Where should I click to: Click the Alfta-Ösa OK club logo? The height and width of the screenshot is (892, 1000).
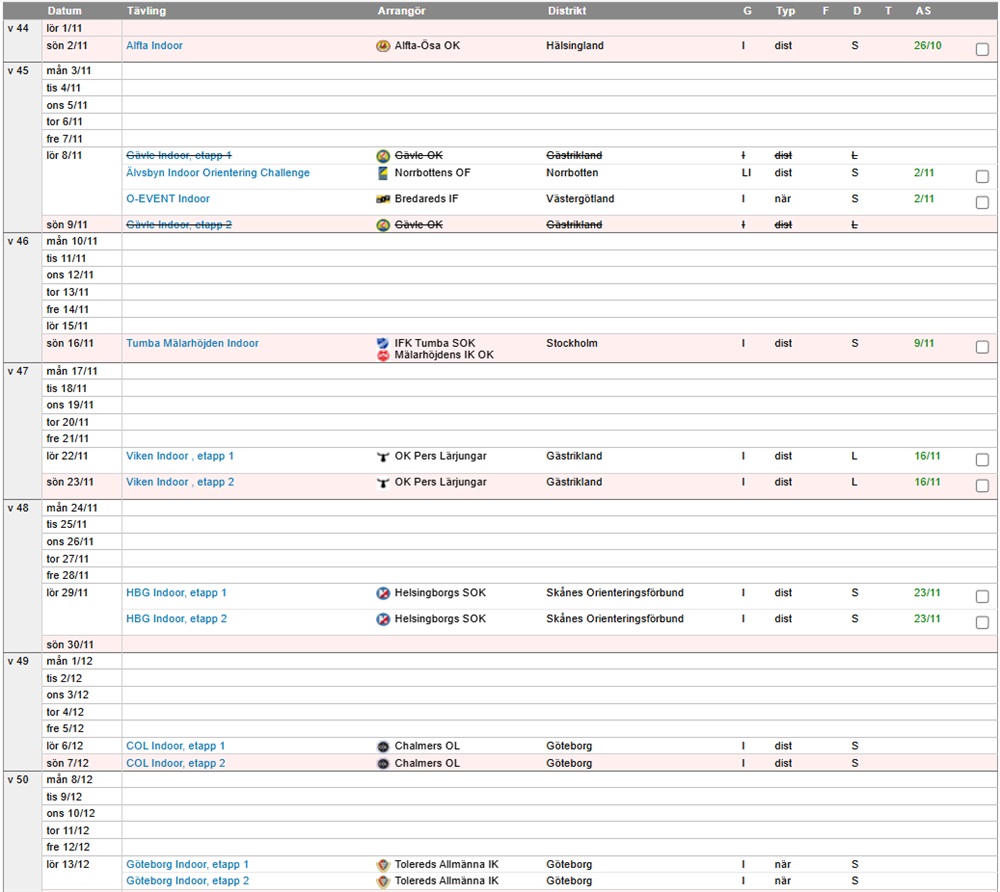tap(382, 46)
